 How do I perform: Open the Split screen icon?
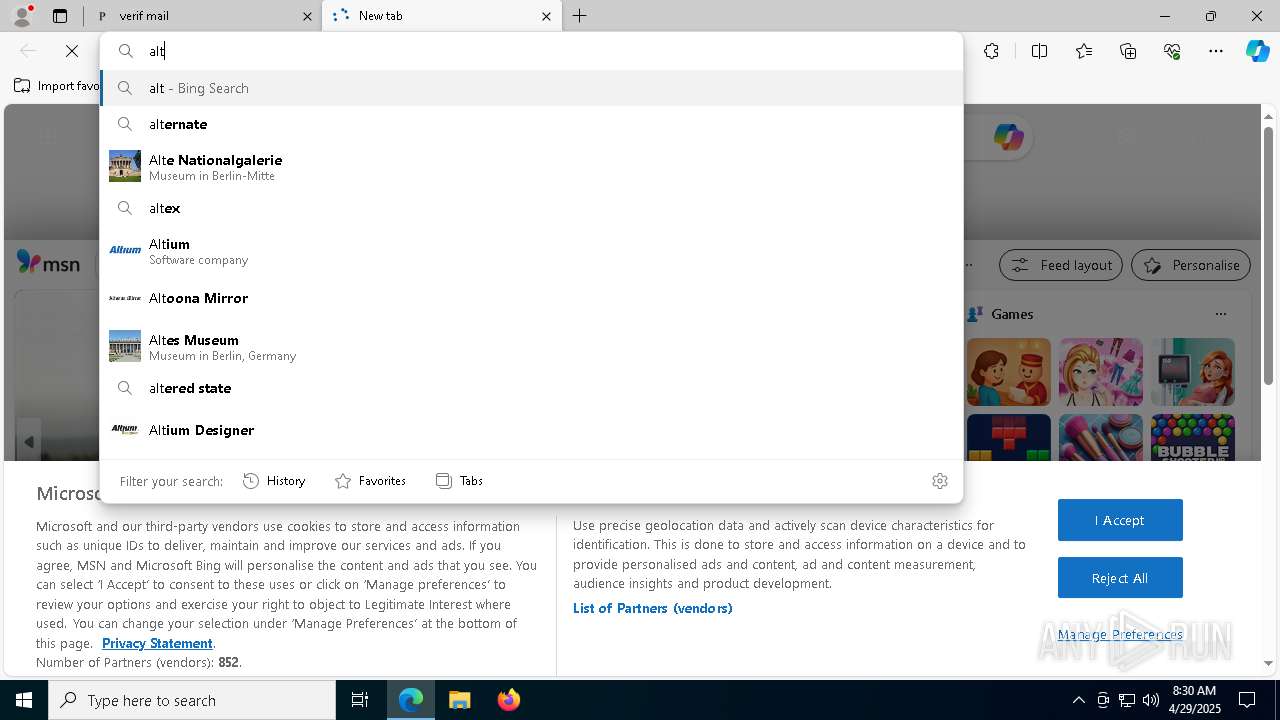(1039, 51)
